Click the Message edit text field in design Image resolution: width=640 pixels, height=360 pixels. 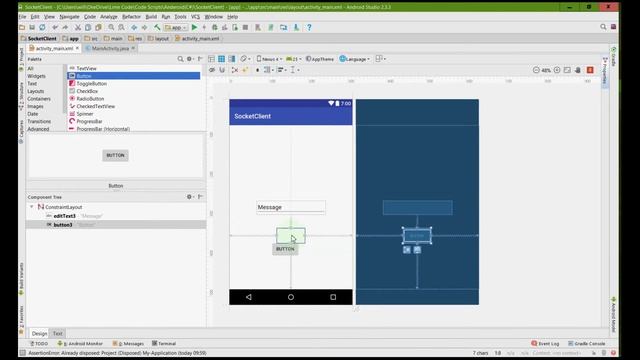click(x=291, y=207)
